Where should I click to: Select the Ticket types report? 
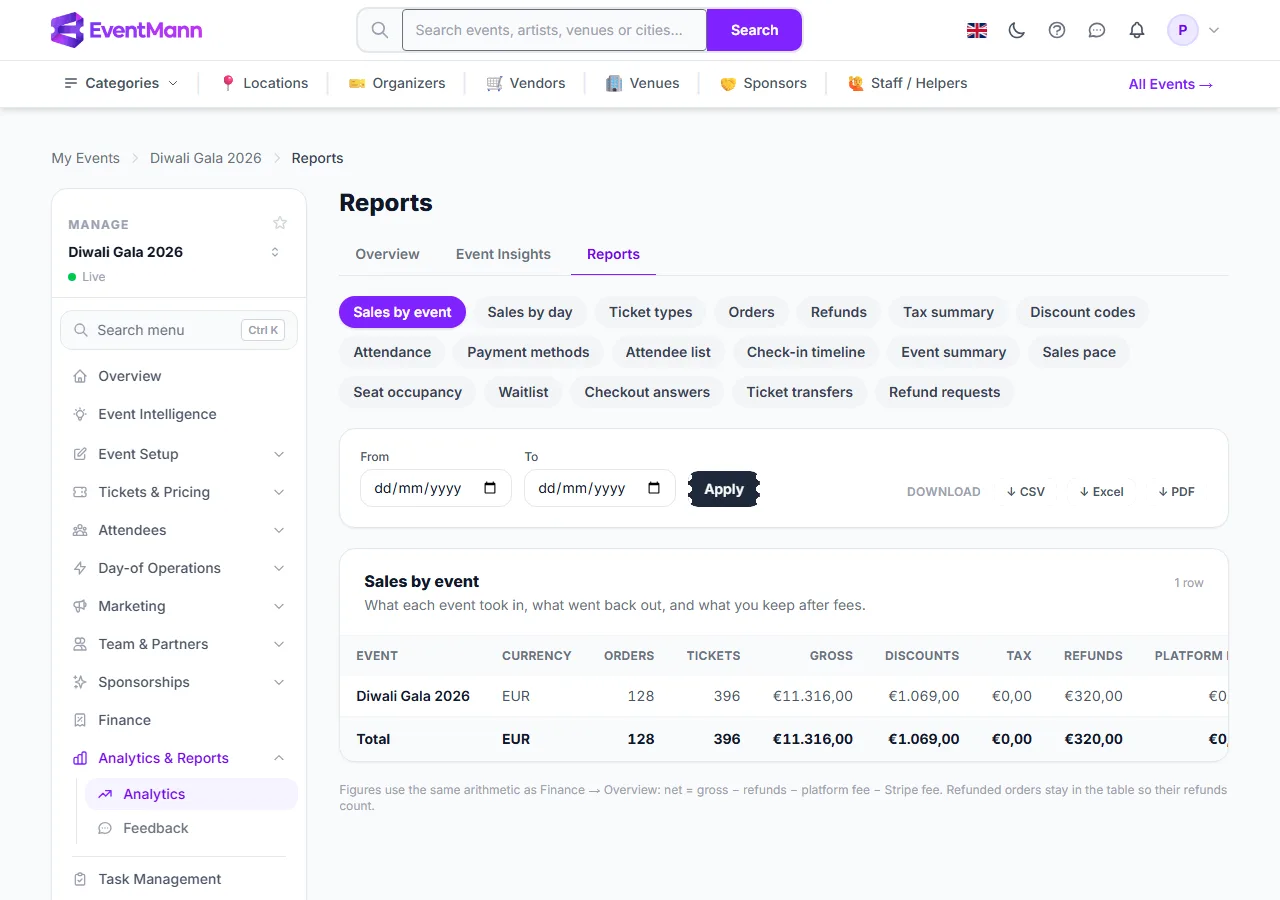pyautogui.click(x=651, y=312)
